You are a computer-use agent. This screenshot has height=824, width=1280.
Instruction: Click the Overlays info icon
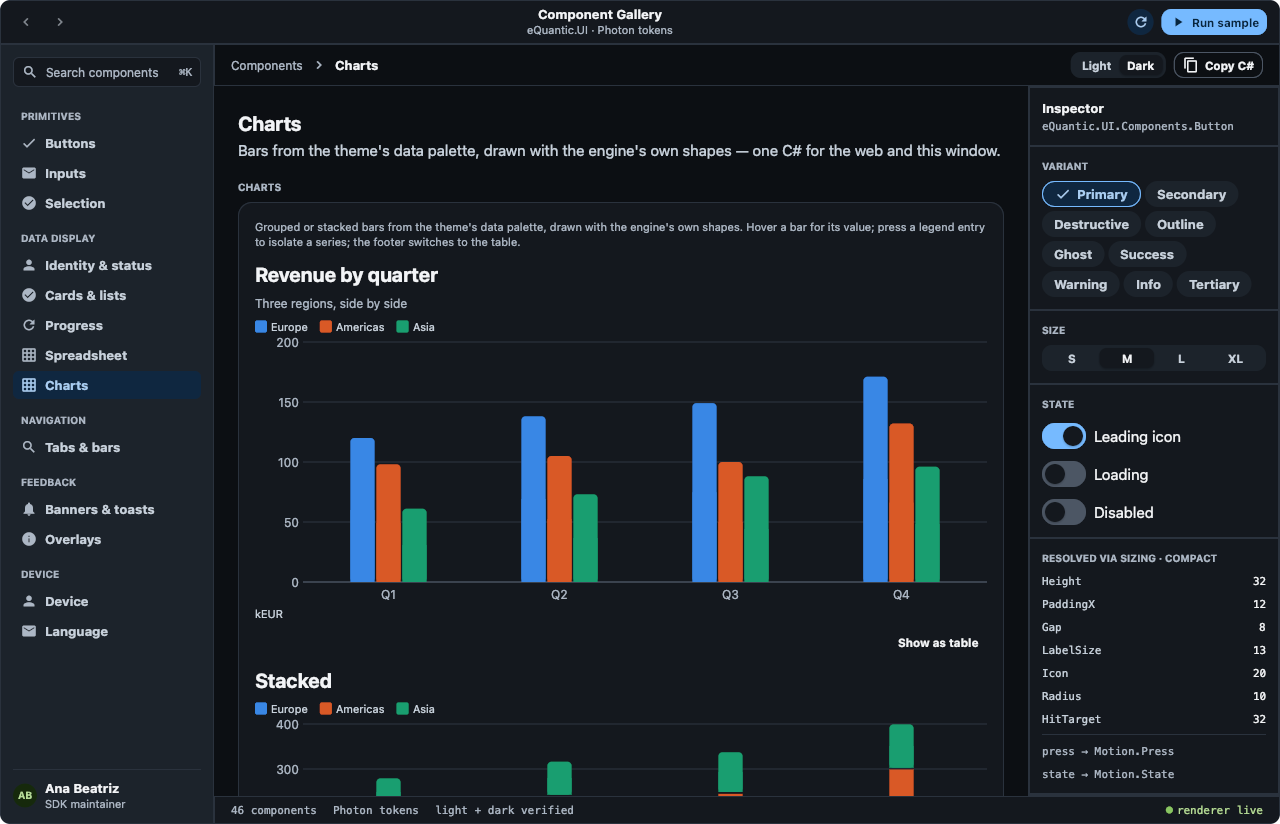29,539
